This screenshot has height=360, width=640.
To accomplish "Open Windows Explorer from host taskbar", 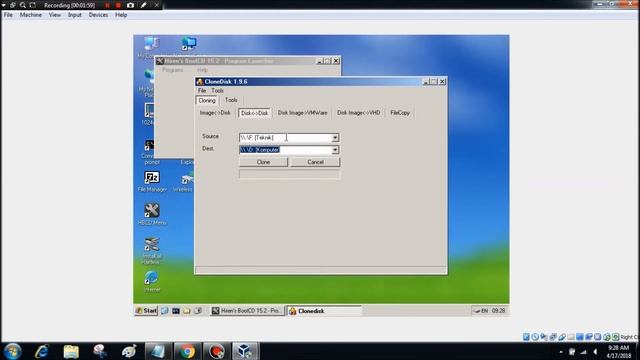I will point(71,351).
